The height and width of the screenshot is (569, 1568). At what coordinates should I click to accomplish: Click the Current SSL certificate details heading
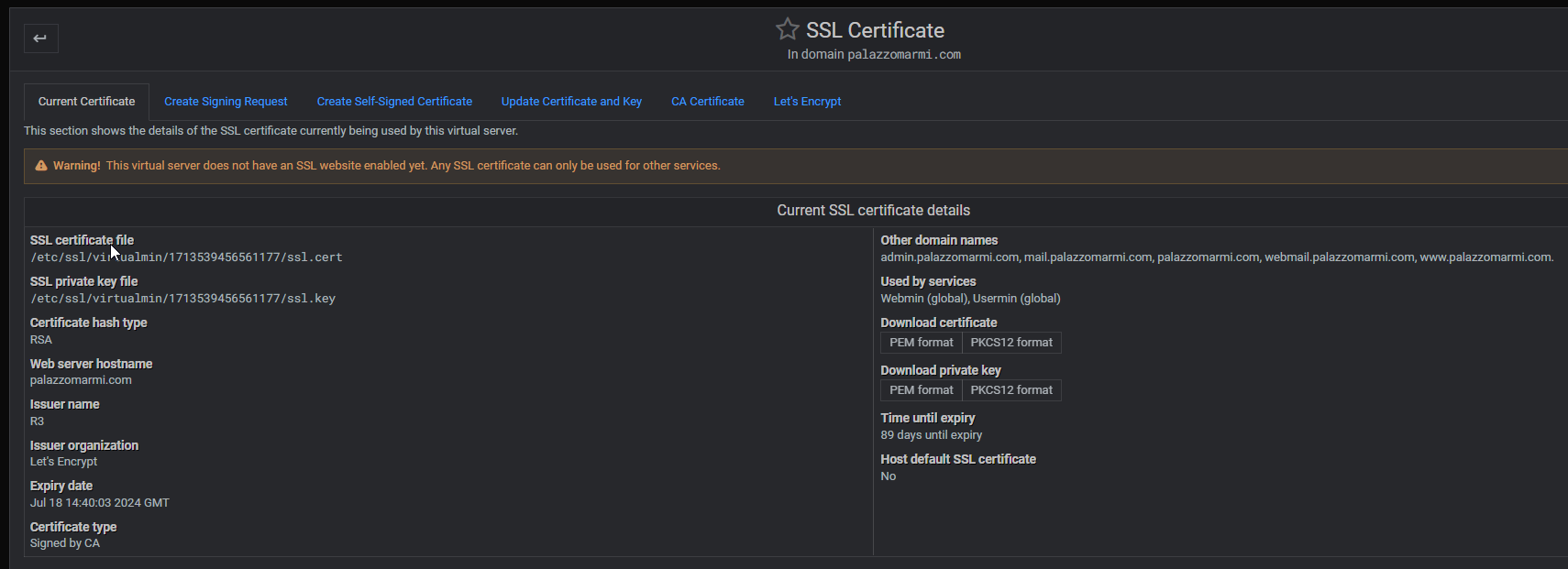pos(873,211)
